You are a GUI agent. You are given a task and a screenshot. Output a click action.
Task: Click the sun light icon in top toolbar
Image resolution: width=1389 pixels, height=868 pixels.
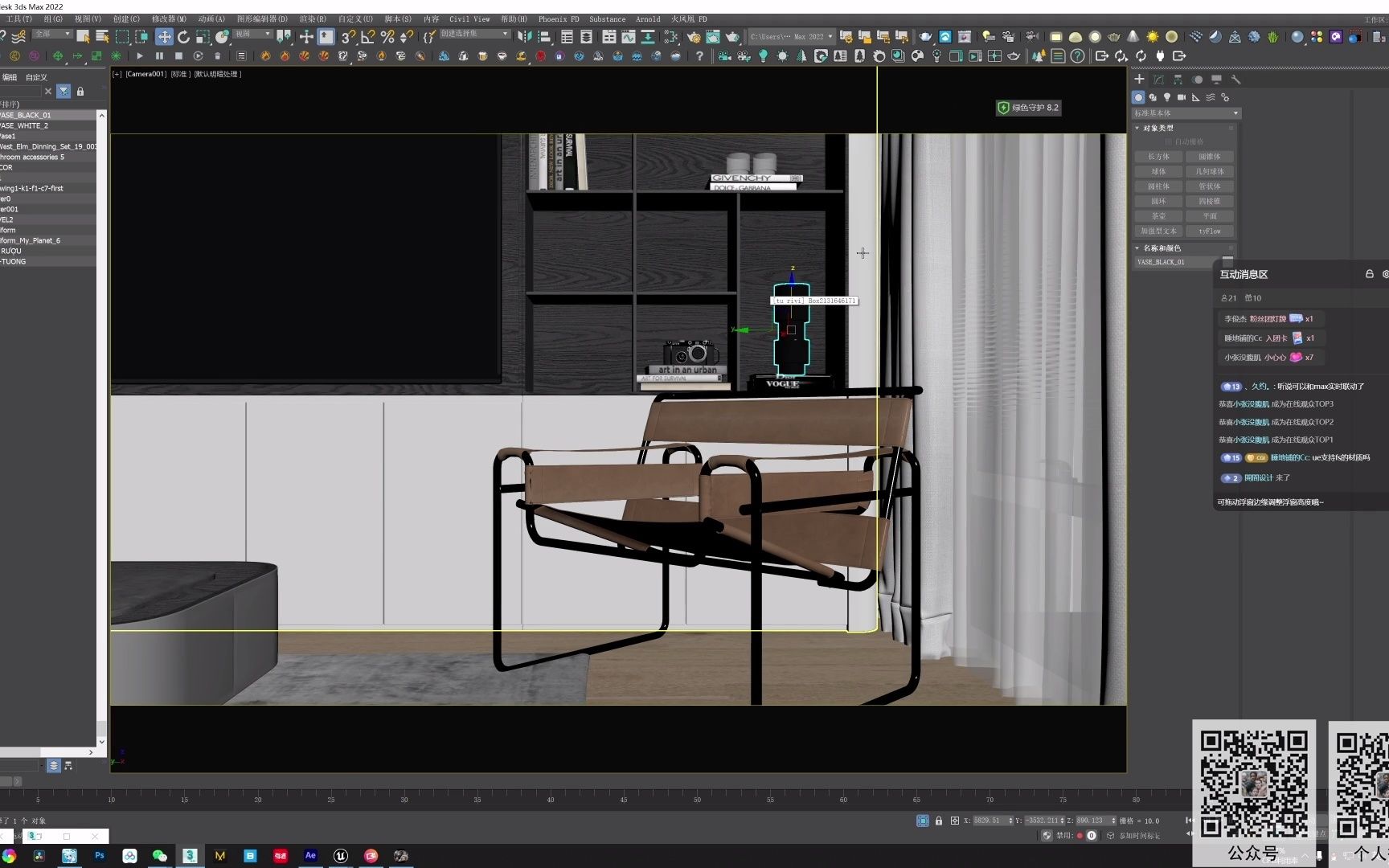click(1153, 37)
